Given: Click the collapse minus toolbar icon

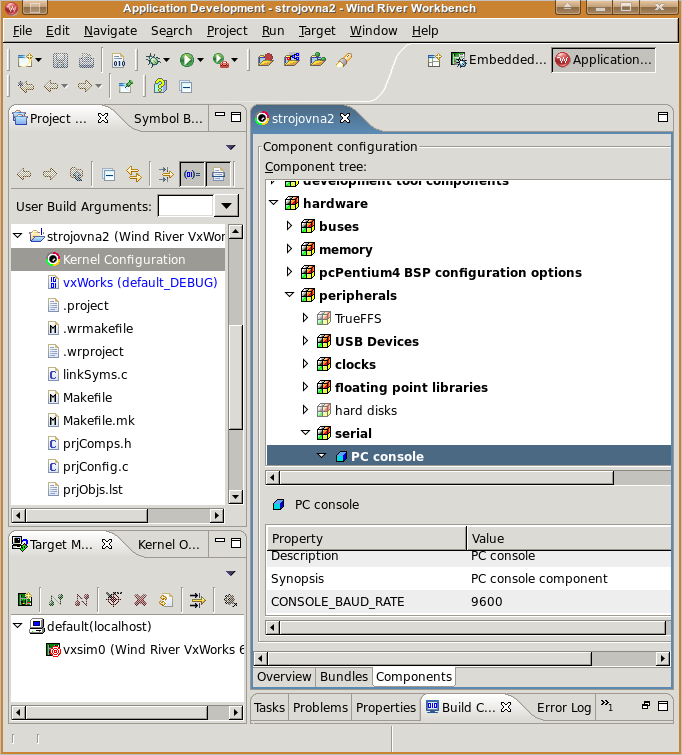Looking at the screenshot, I should (186, 87).
